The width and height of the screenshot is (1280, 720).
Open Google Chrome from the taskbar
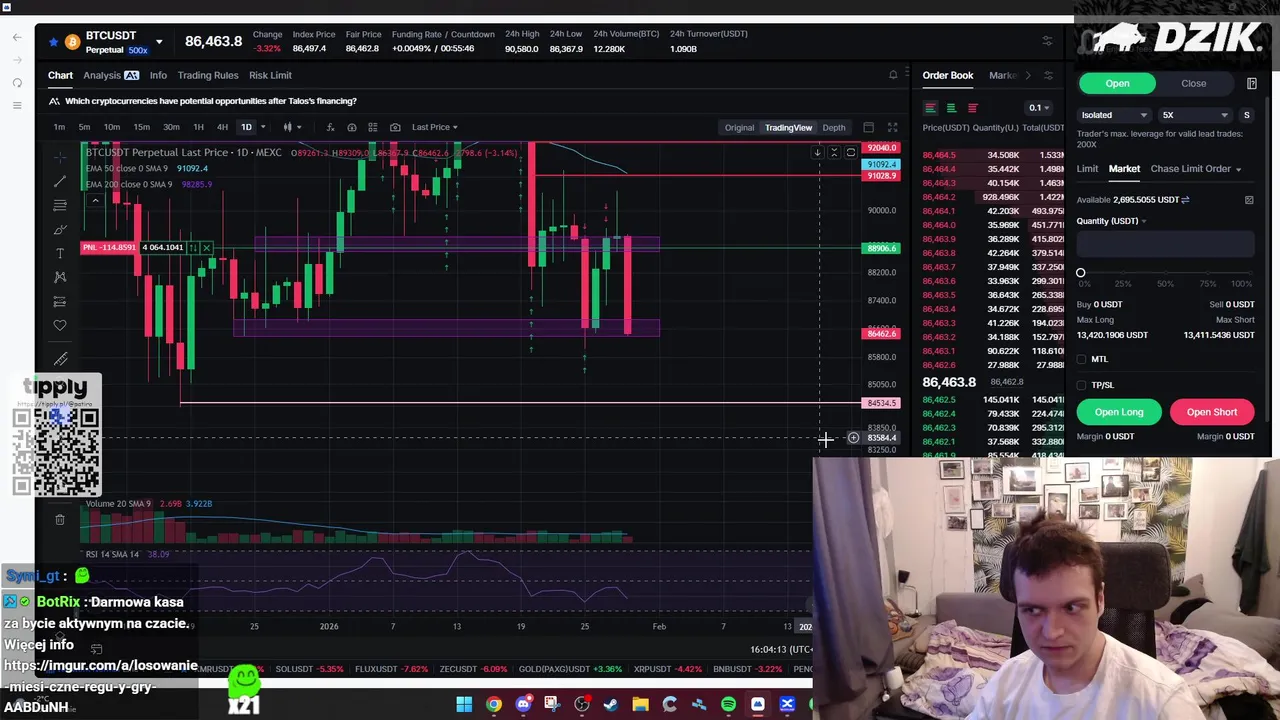pos(493,705)
